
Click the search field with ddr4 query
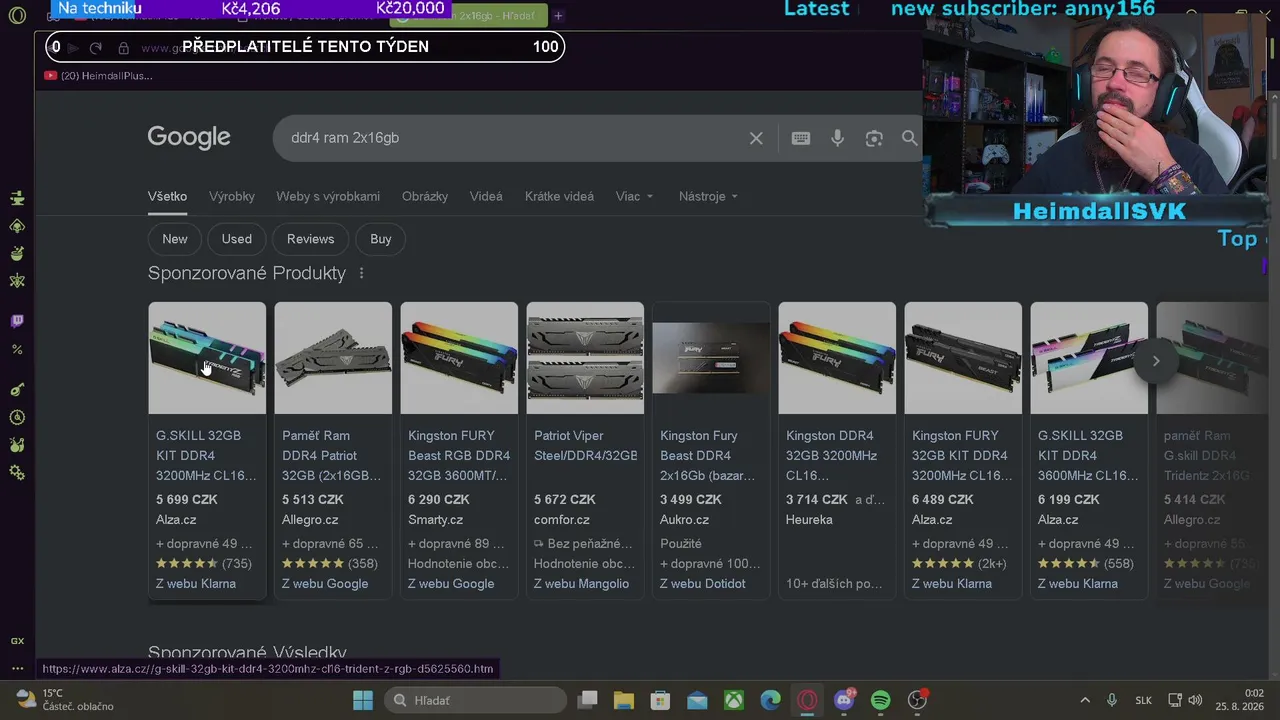tap(510, 138)
